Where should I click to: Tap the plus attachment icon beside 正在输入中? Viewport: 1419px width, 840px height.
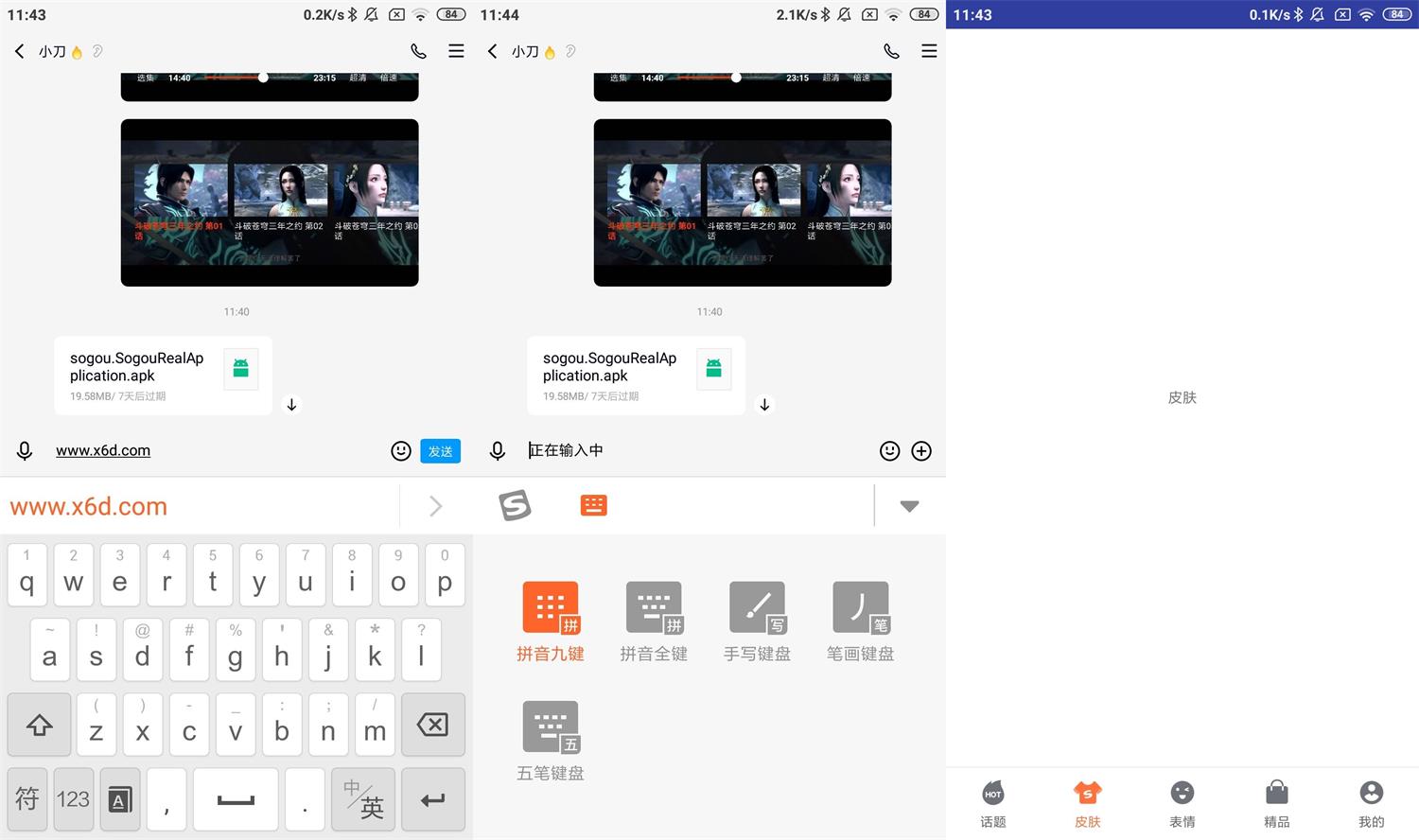[920, 451]
